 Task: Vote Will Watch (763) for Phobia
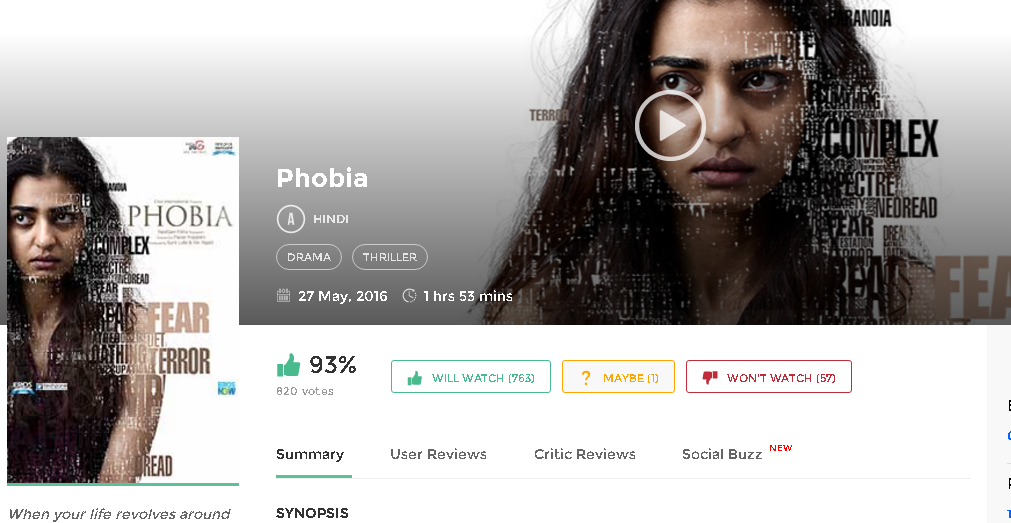(471, 377)
